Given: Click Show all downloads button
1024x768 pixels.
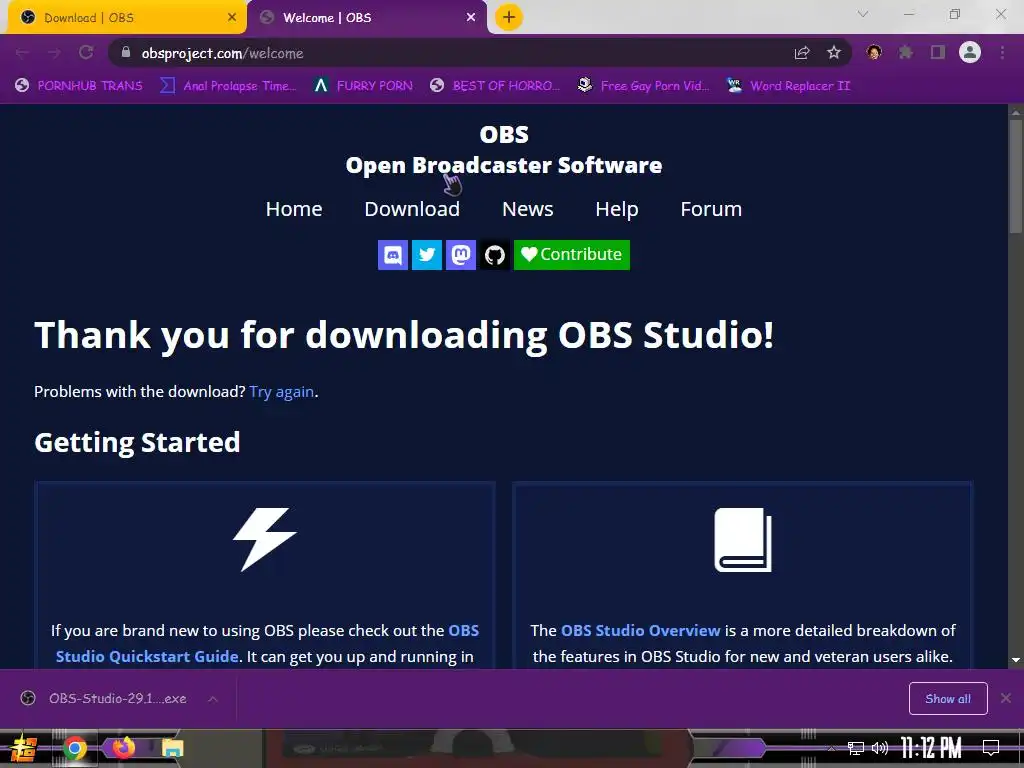Looking at the screenshot, I should pos(948,699).
